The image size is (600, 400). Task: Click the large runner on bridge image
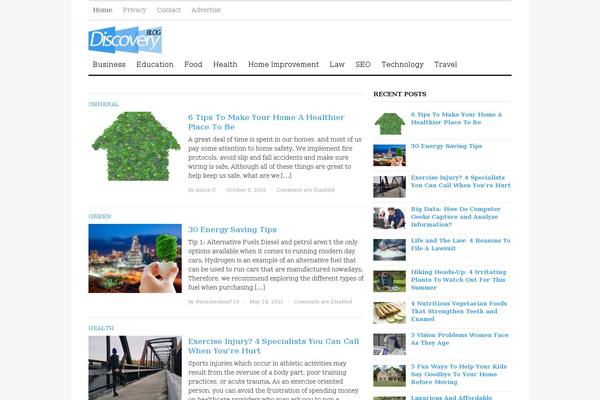pos(135,368)
